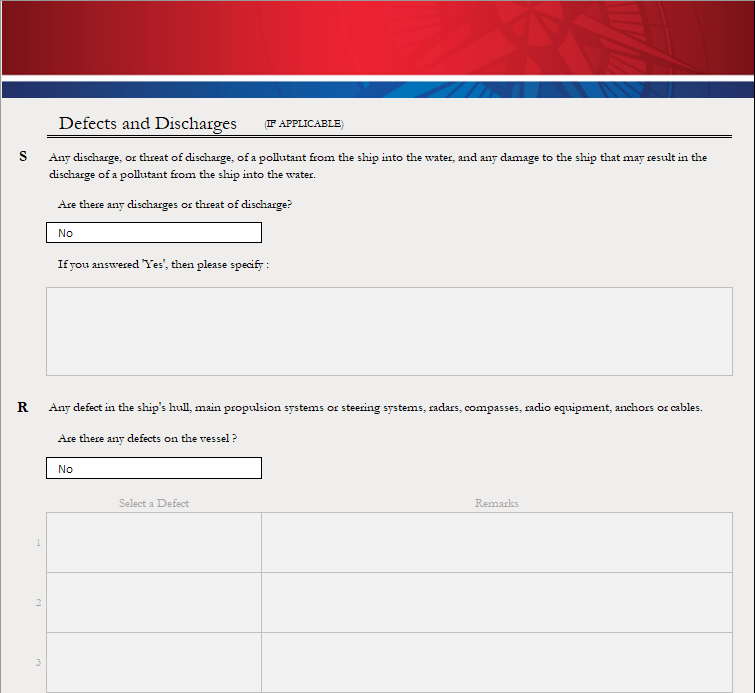This screenshot has height=693, width=755.
Task: Click the Remarks field in row 2
Action: point(496,603)
